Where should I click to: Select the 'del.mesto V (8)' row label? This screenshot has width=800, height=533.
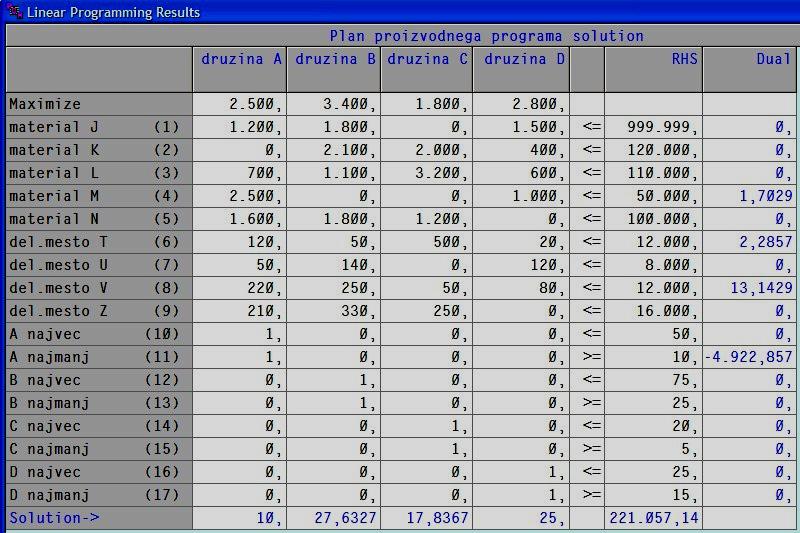tap(99, 288)
